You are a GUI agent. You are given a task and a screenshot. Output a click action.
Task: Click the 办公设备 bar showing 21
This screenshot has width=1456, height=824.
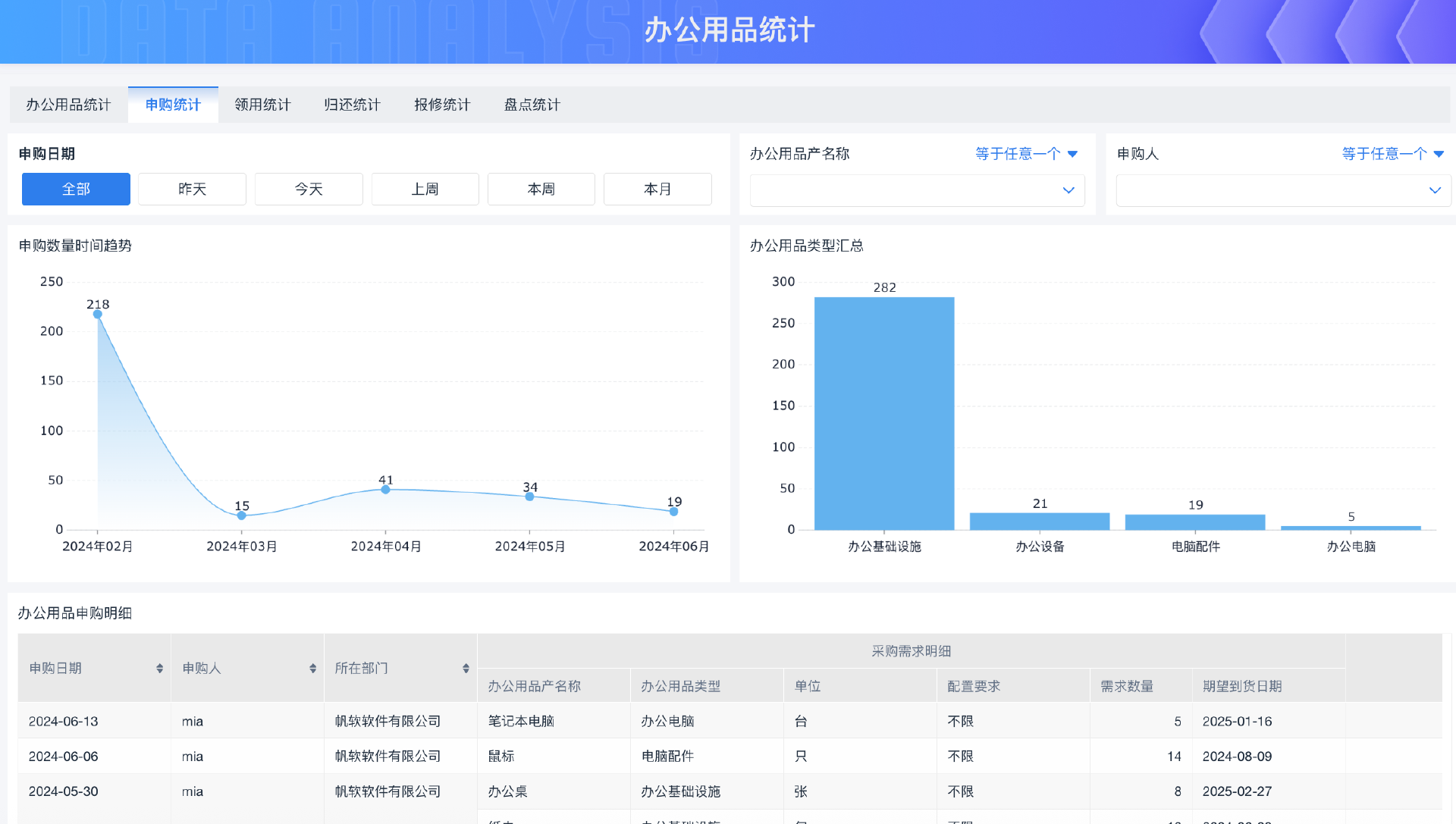pos(1040,521)
